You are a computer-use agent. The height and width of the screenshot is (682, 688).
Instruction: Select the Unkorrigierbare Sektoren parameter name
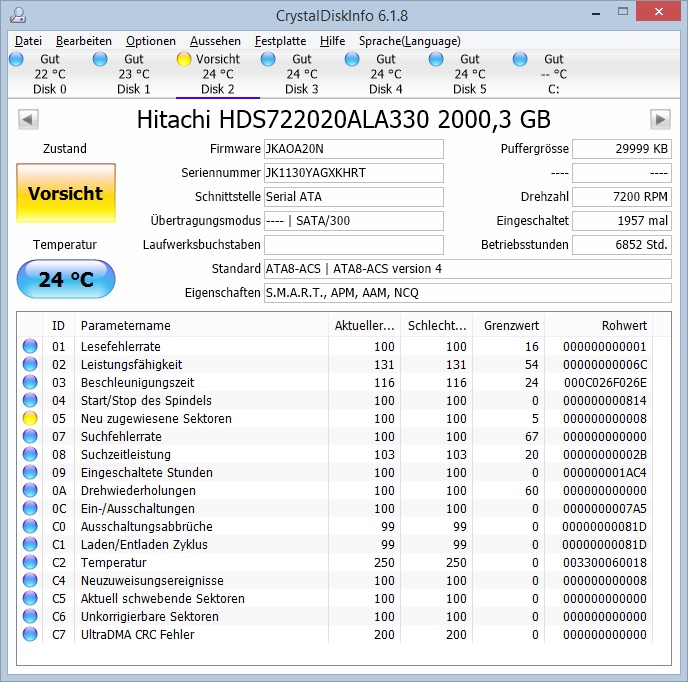point(150,616)
